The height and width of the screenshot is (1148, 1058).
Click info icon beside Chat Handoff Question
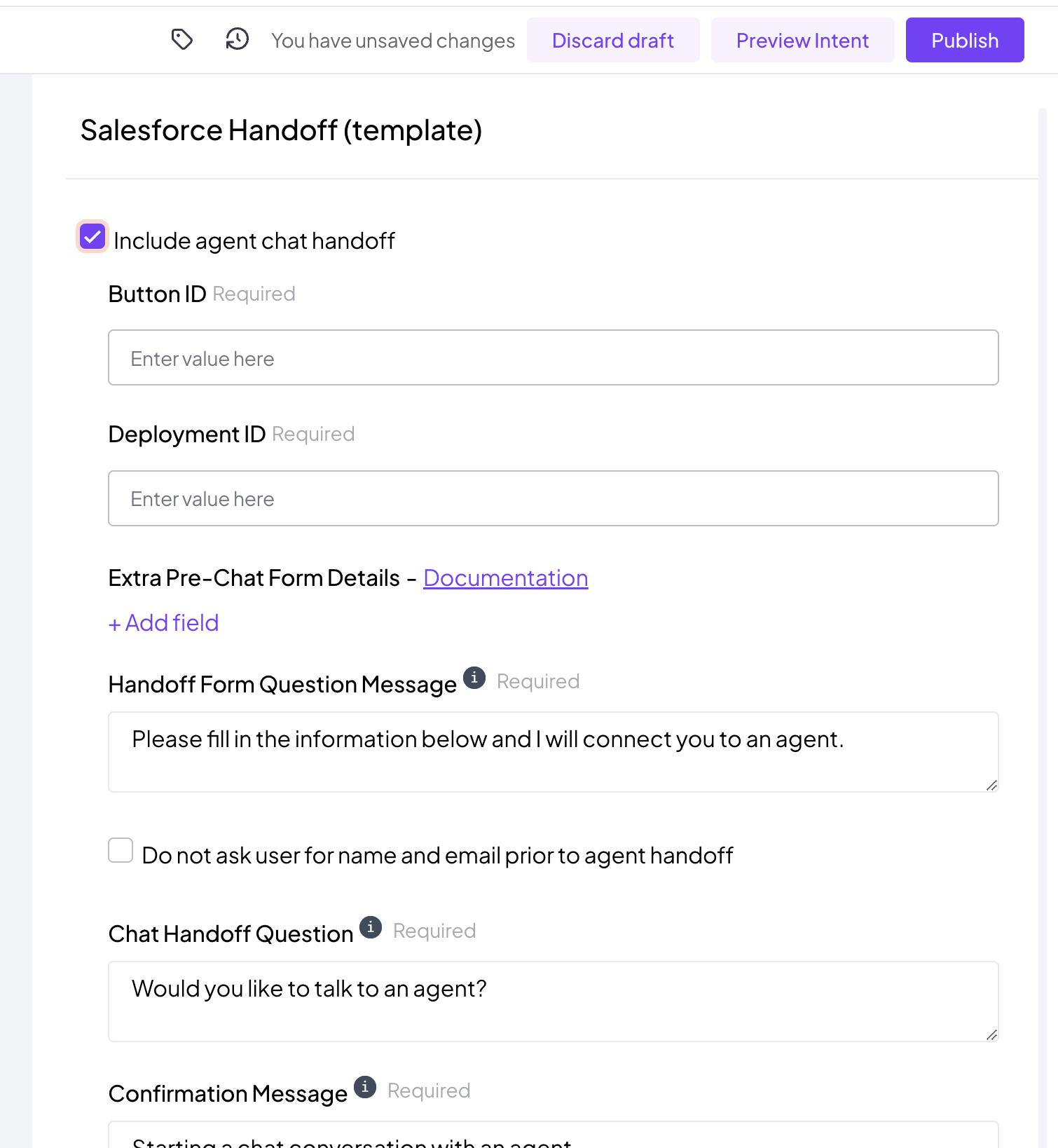tap(371, 927)
